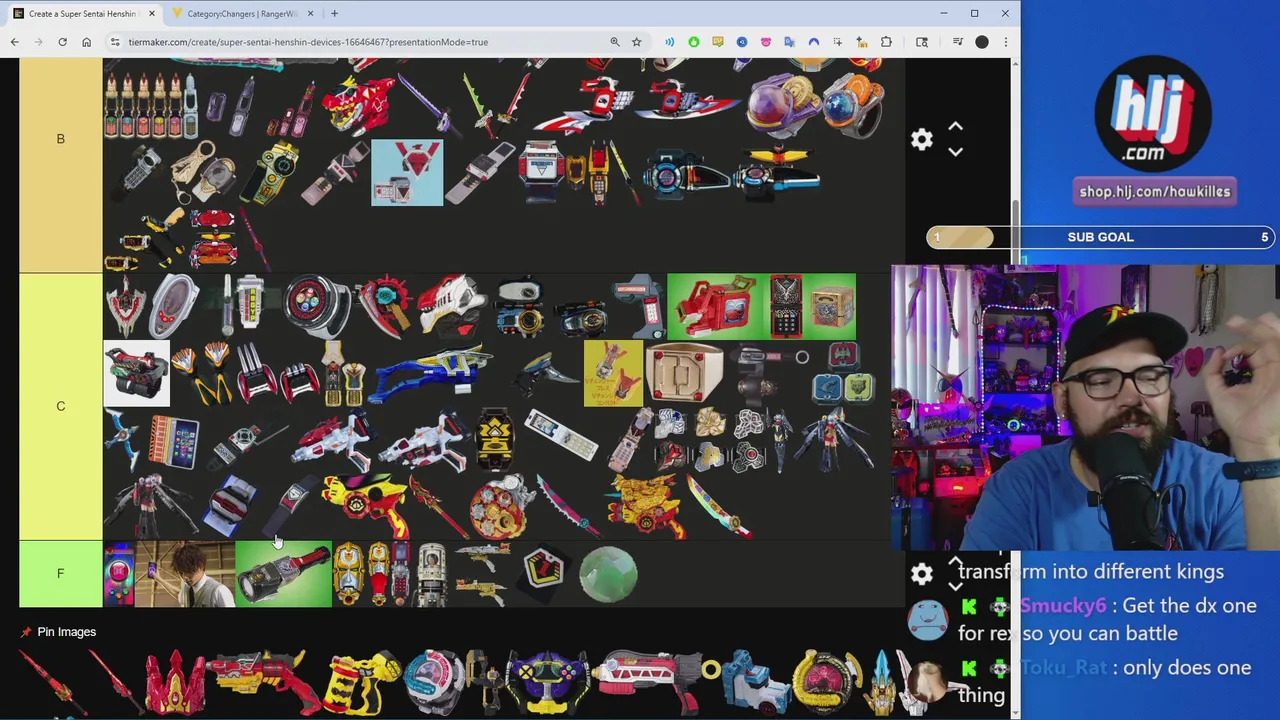Select the yellow-background item in tier C
1280x720 pixels.
613,373
